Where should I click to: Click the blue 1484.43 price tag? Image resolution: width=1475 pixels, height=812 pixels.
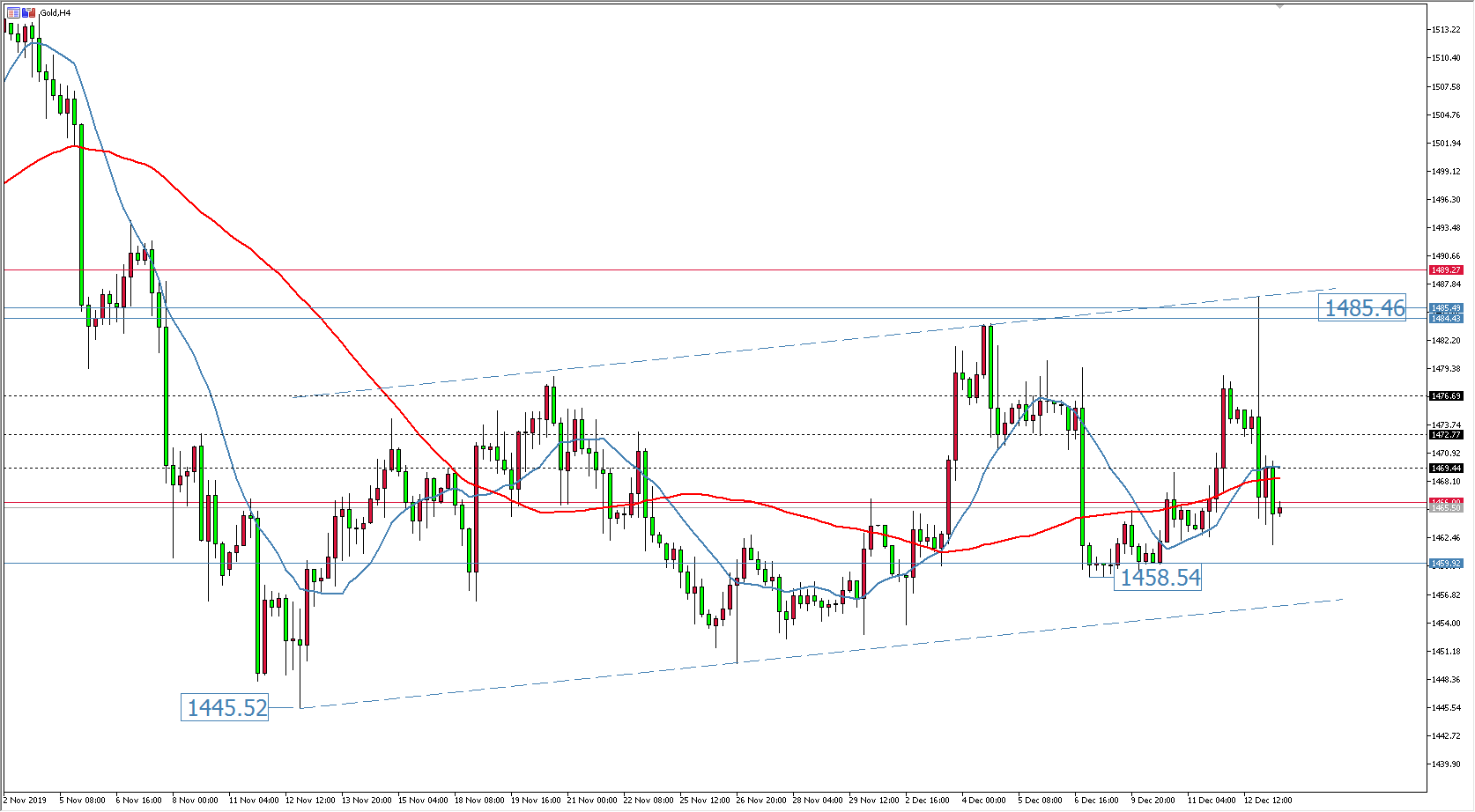coord(1446,319)
